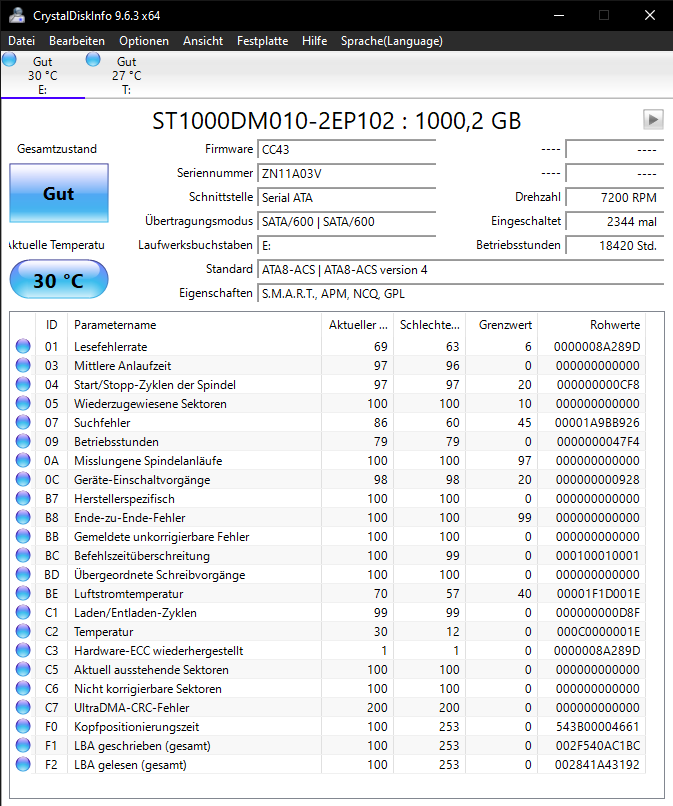Click the status orb for Nicht korrigierbare Sektoren

23,688
